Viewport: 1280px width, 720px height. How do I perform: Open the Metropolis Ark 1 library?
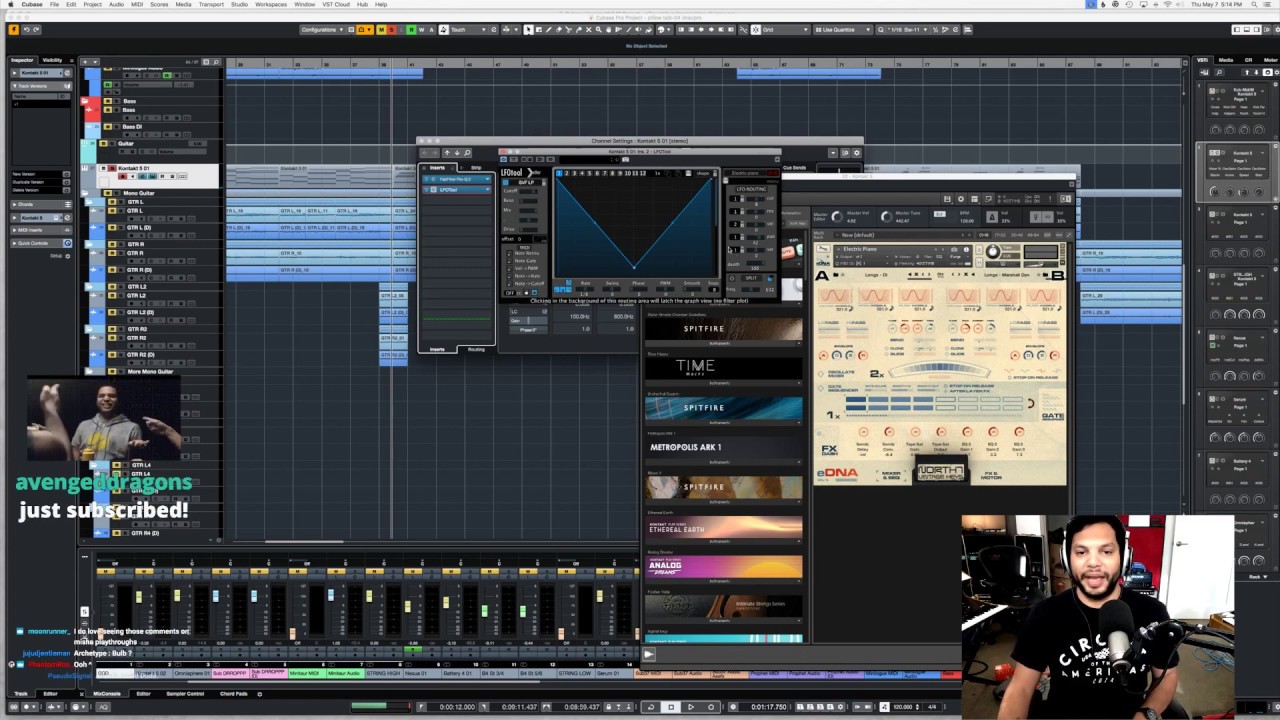(x=724, y=447)
